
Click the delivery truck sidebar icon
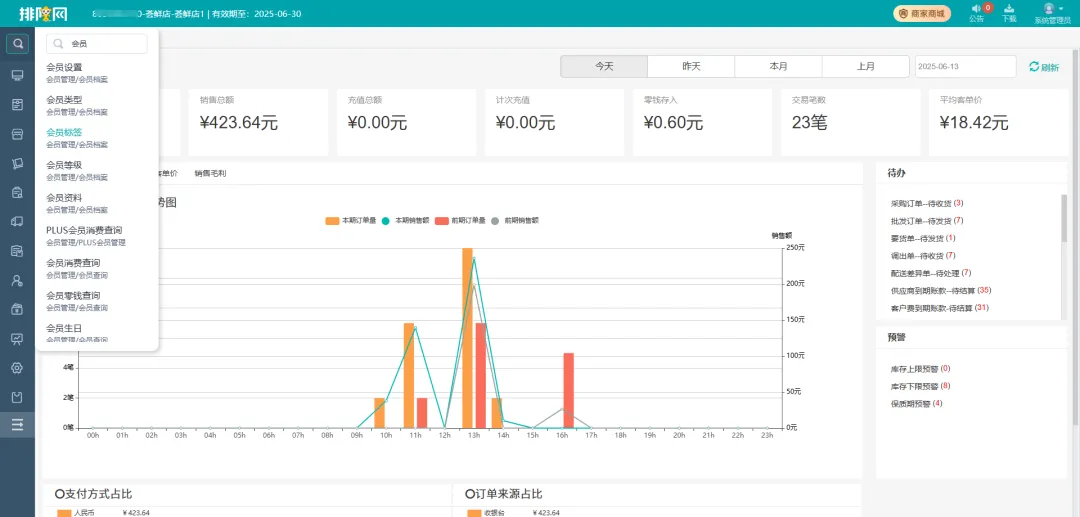point(17,222)
